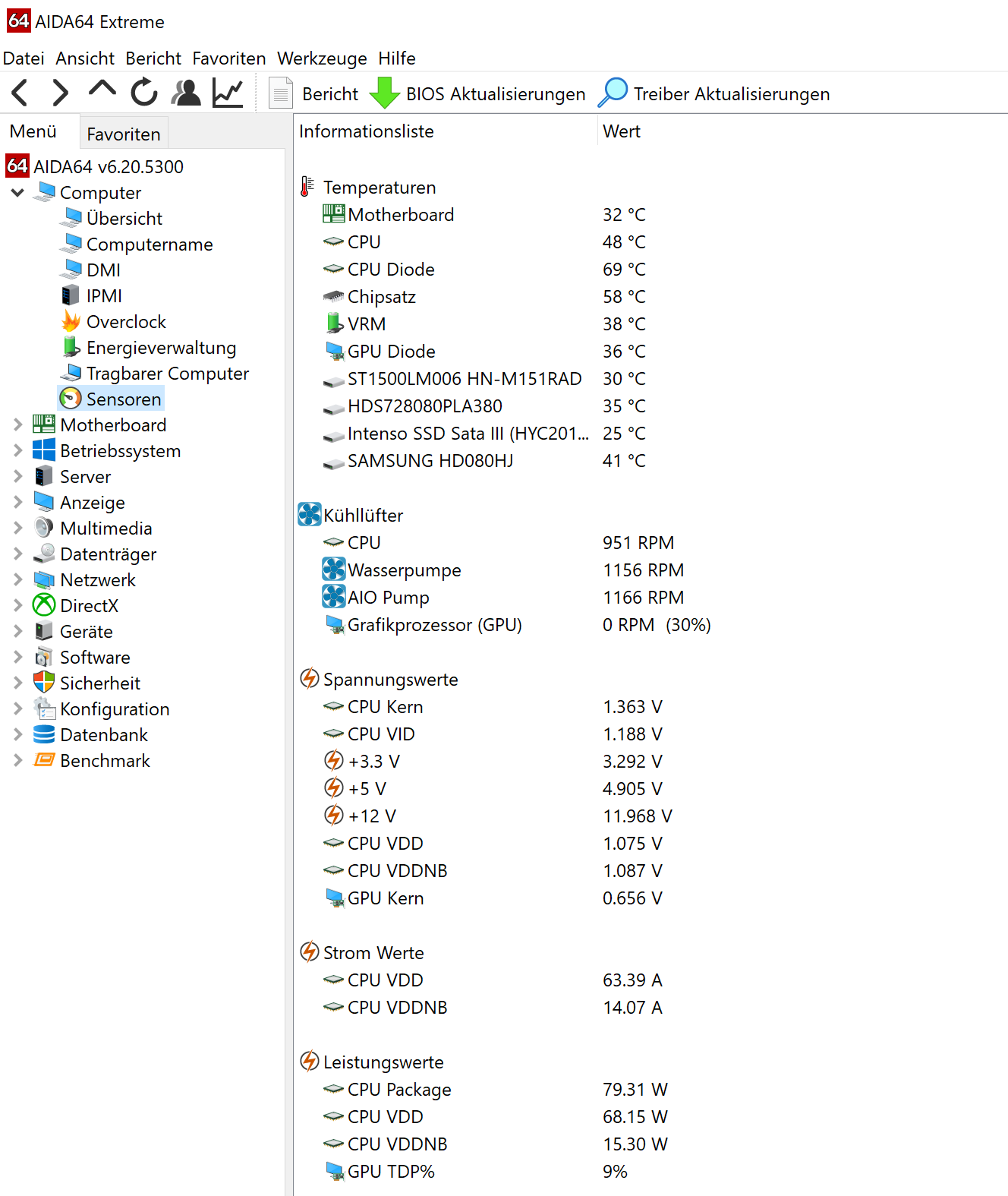Image resolution: width=1008 pixels, height=1196 pixels.
Task: Expand the Betriebssystem tree node
Action: 17,451
